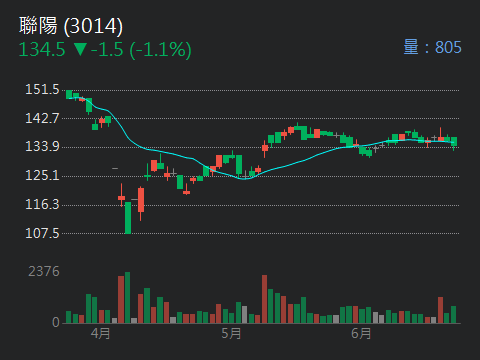Image resolution: width=480 pixels, height=360 pixels.
Task: Click the tallest green volume bar in April
Action: [127, 298]
